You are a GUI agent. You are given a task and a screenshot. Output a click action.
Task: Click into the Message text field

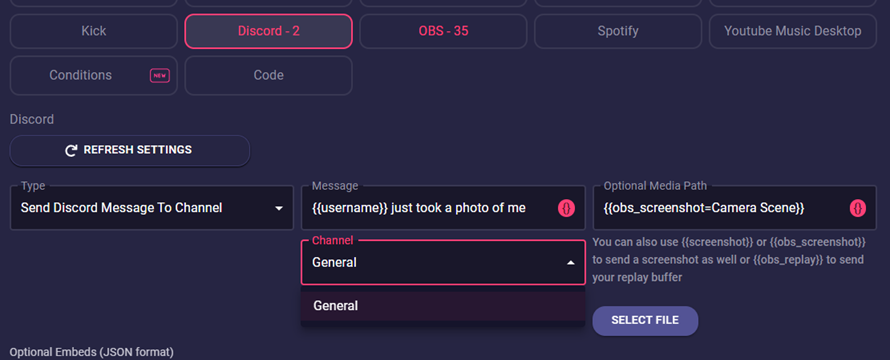(x=431, y=208)
